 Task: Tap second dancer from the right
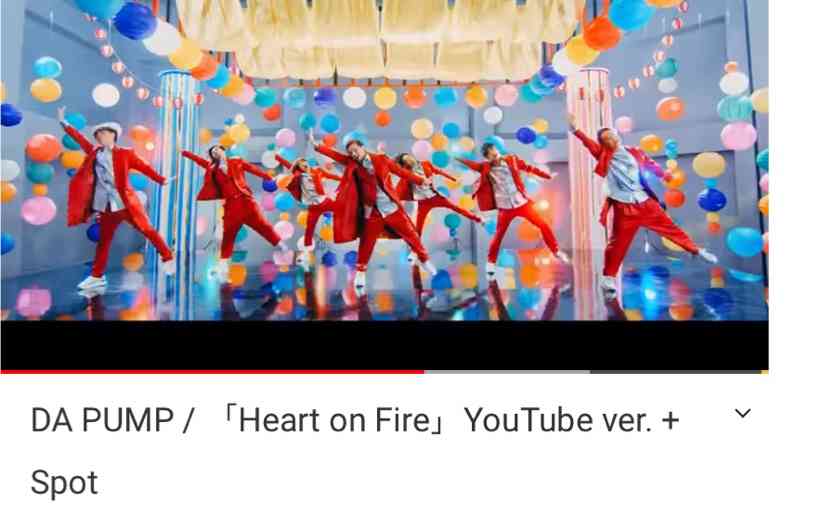coord(510,203)
